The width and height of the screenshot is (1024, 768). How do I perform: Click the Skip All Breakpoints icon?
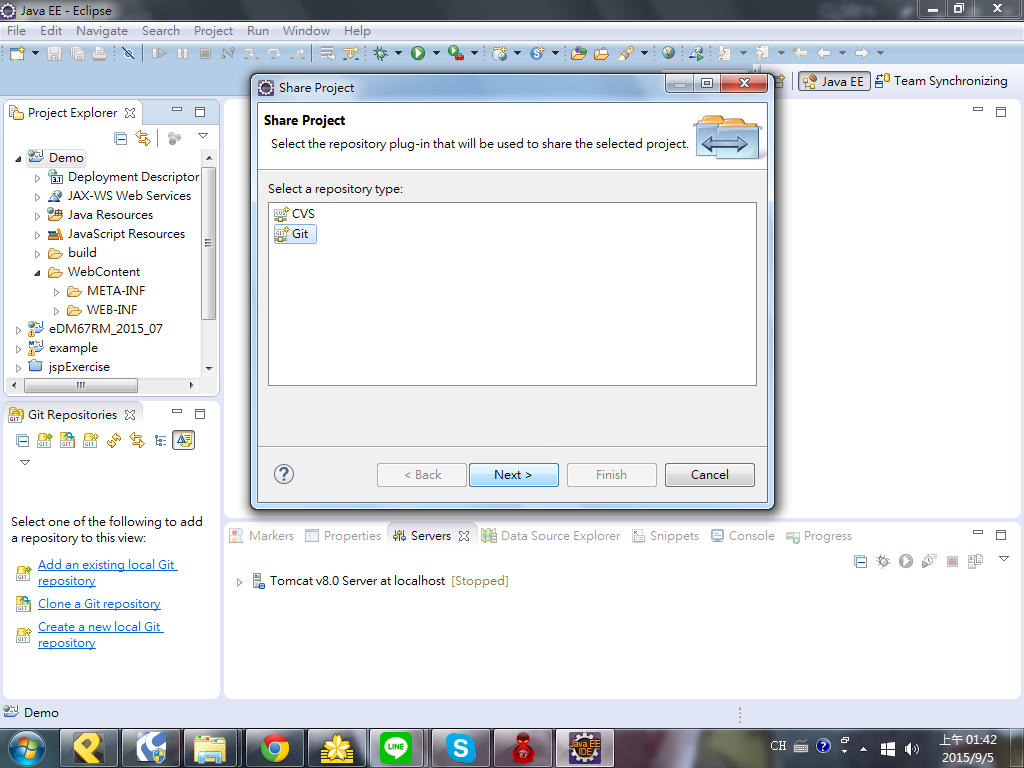pos(129,53)
